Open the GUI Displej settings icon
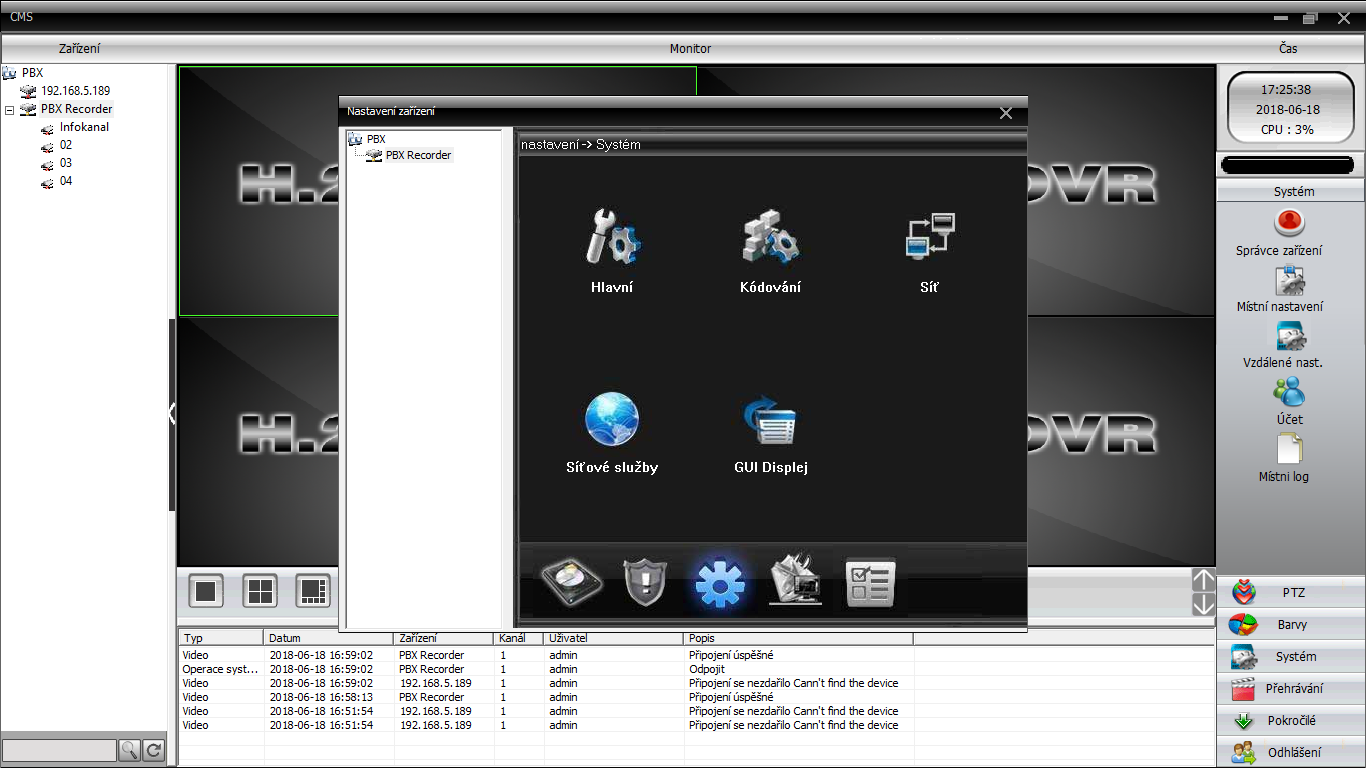The image size is (1366, 768). point(770,422)
